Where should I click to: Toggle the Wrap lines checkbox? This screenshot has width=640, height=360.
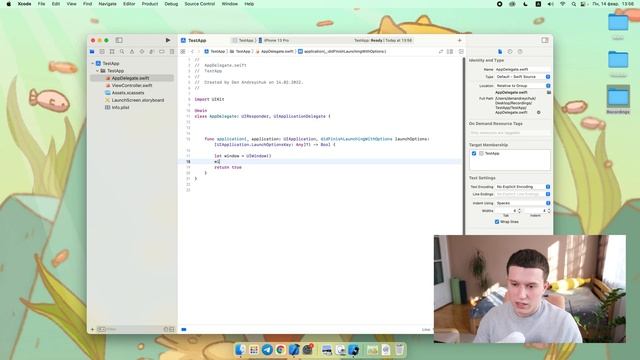[x=497, y=222]
